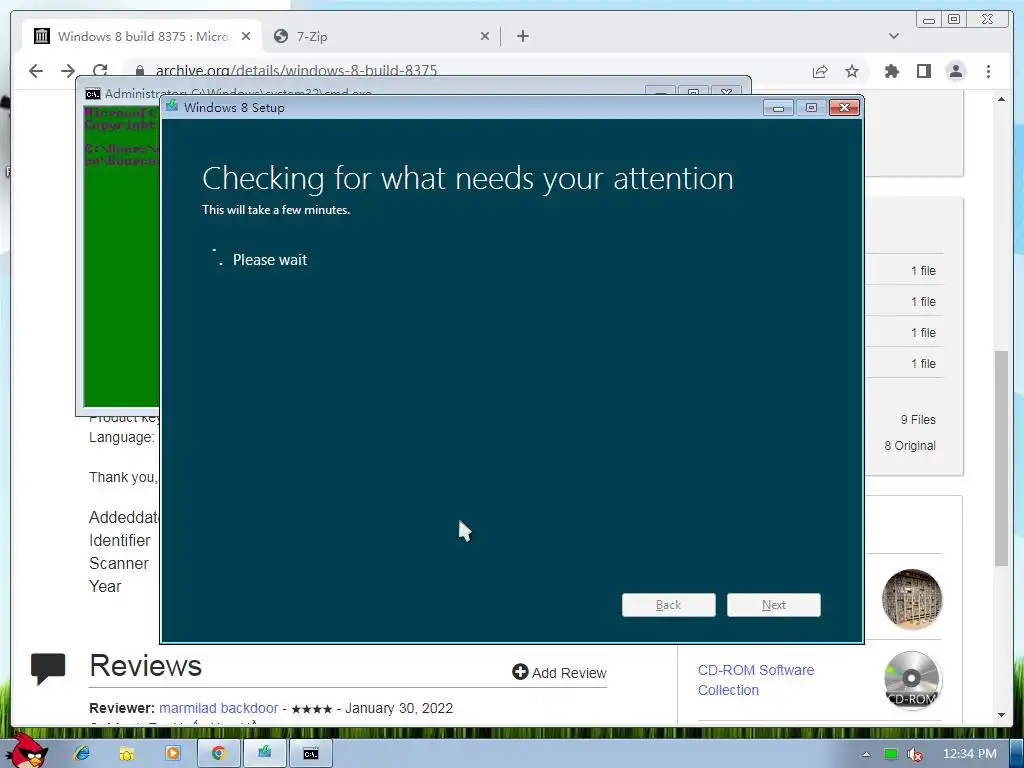The height and width of the screenshot is (768, 1024).
Task: Launch Internet Explorer from taskbar
Action: point(82,754)
